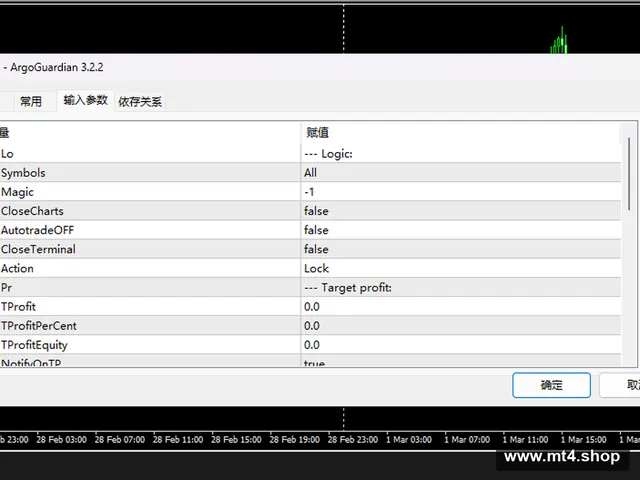The width and height of the screenshot is (640, 480).
Task: Select the 'CloseTerminal' variable name
Action: [38, 249]
